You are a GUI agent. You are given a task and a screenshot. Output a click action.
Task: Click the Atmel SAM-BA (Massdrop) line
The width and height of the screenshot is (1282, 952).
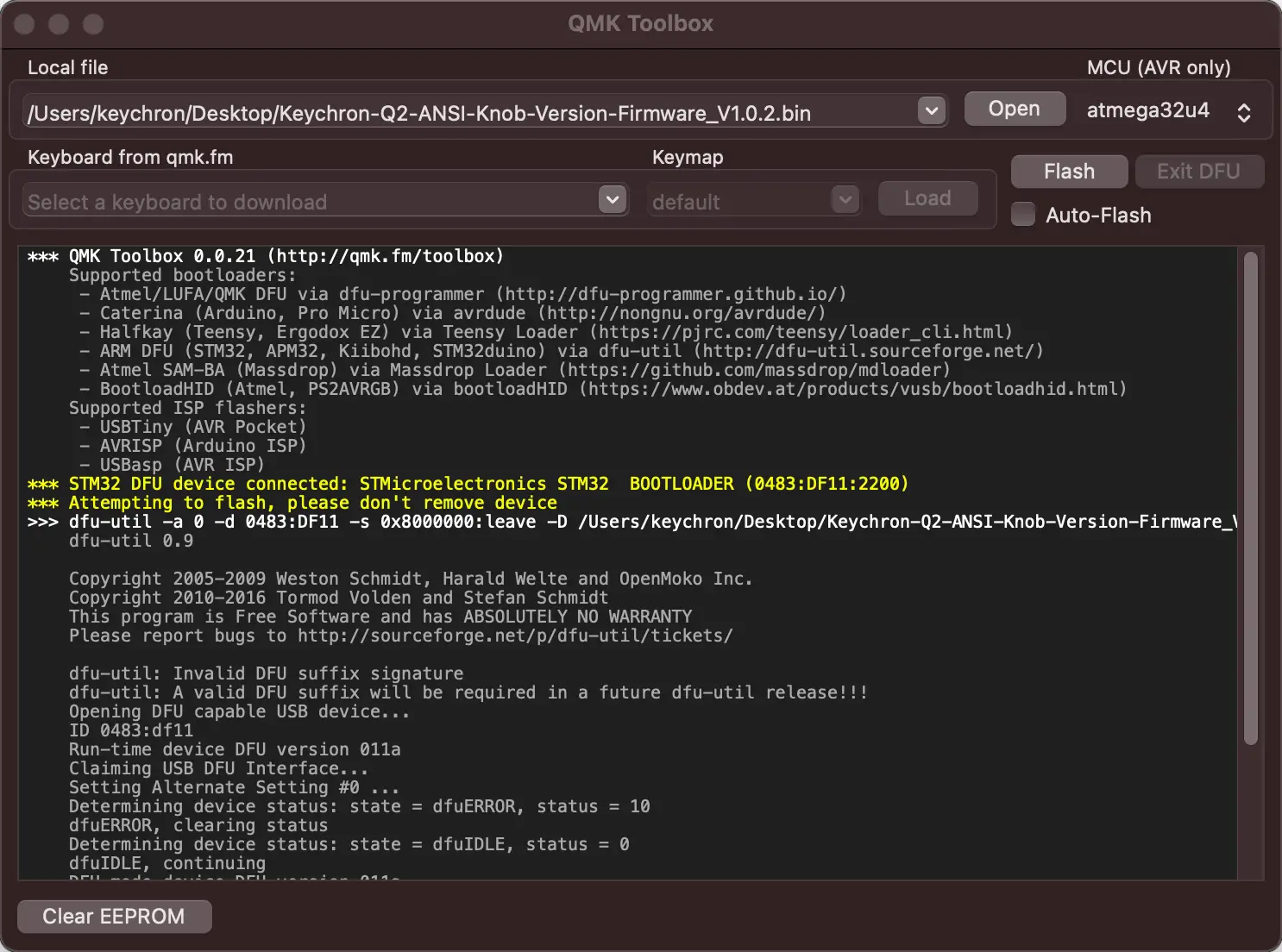point(514,370)
